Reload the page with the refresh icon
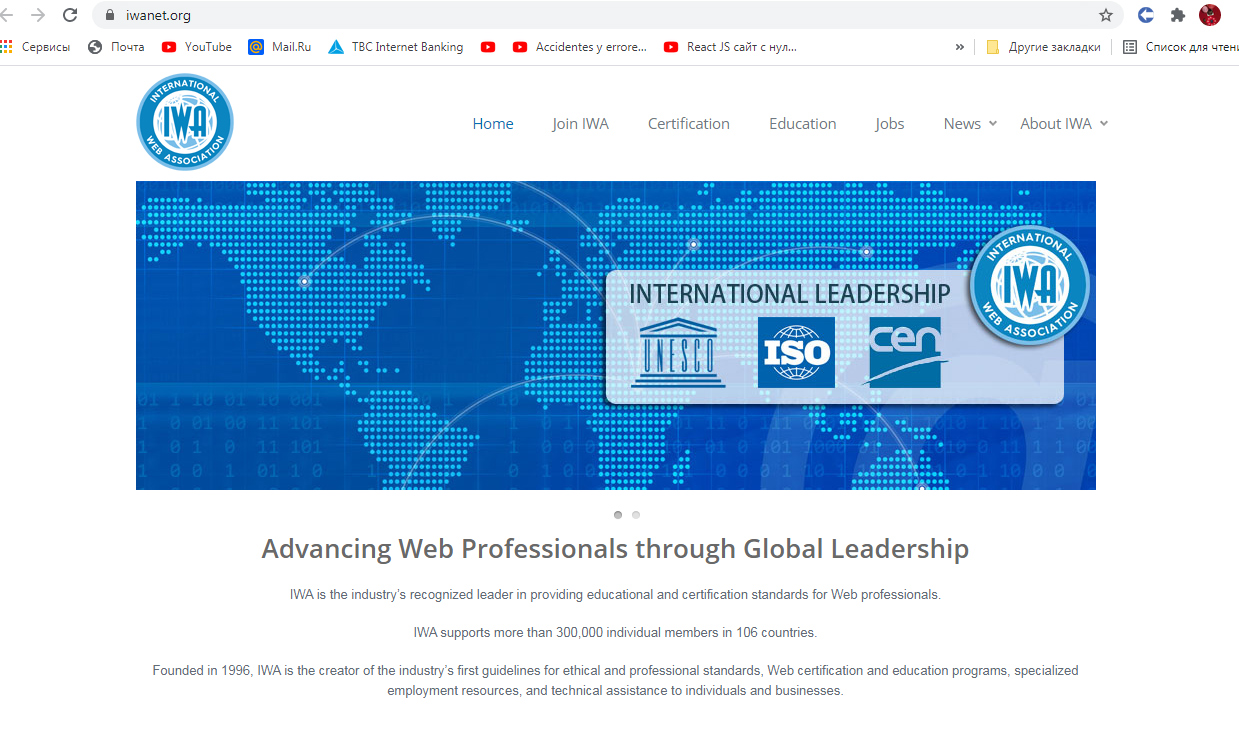The height and width of the screenshot is (730, 1239). coord(70,15)
